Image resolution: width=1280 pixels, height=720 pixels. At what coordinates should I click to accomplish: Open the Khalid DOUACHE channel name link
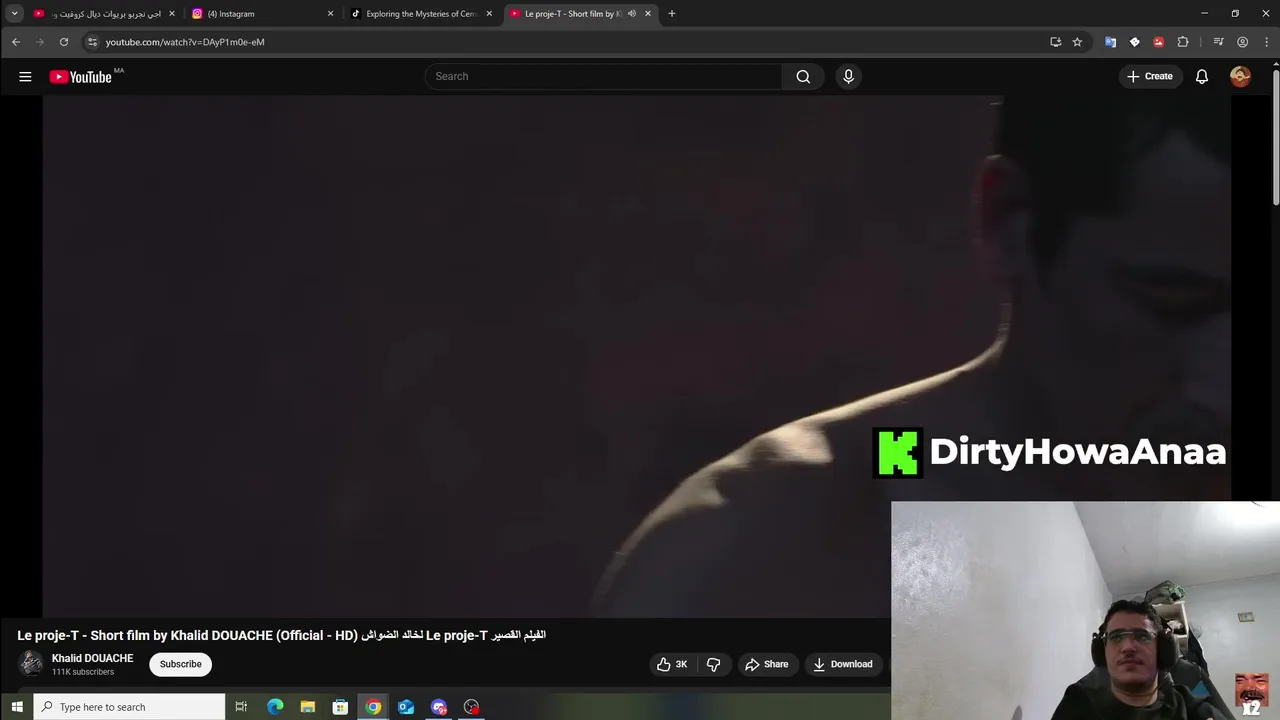click(92, 658)
